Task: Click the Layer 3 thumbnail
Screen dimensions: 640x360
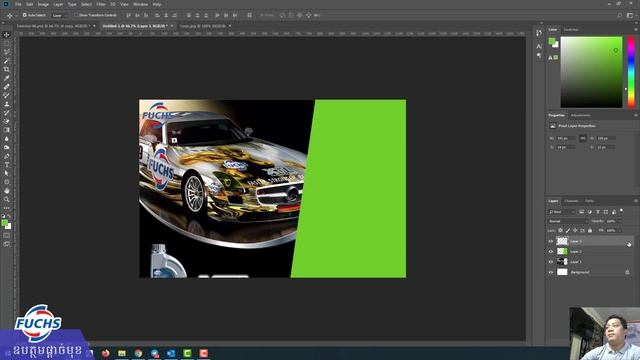Action: coord(562,241)
